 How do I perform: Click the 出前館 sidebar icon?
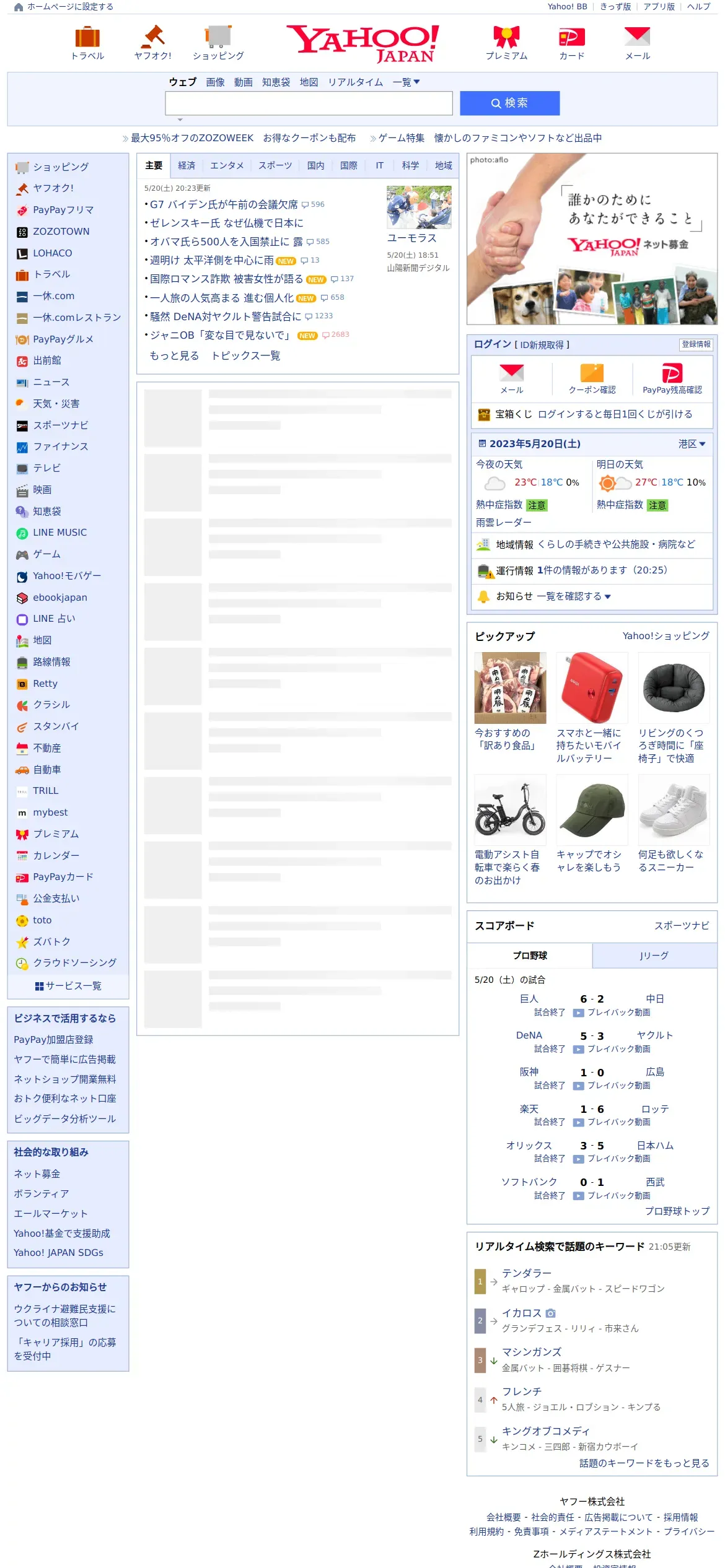22,361
